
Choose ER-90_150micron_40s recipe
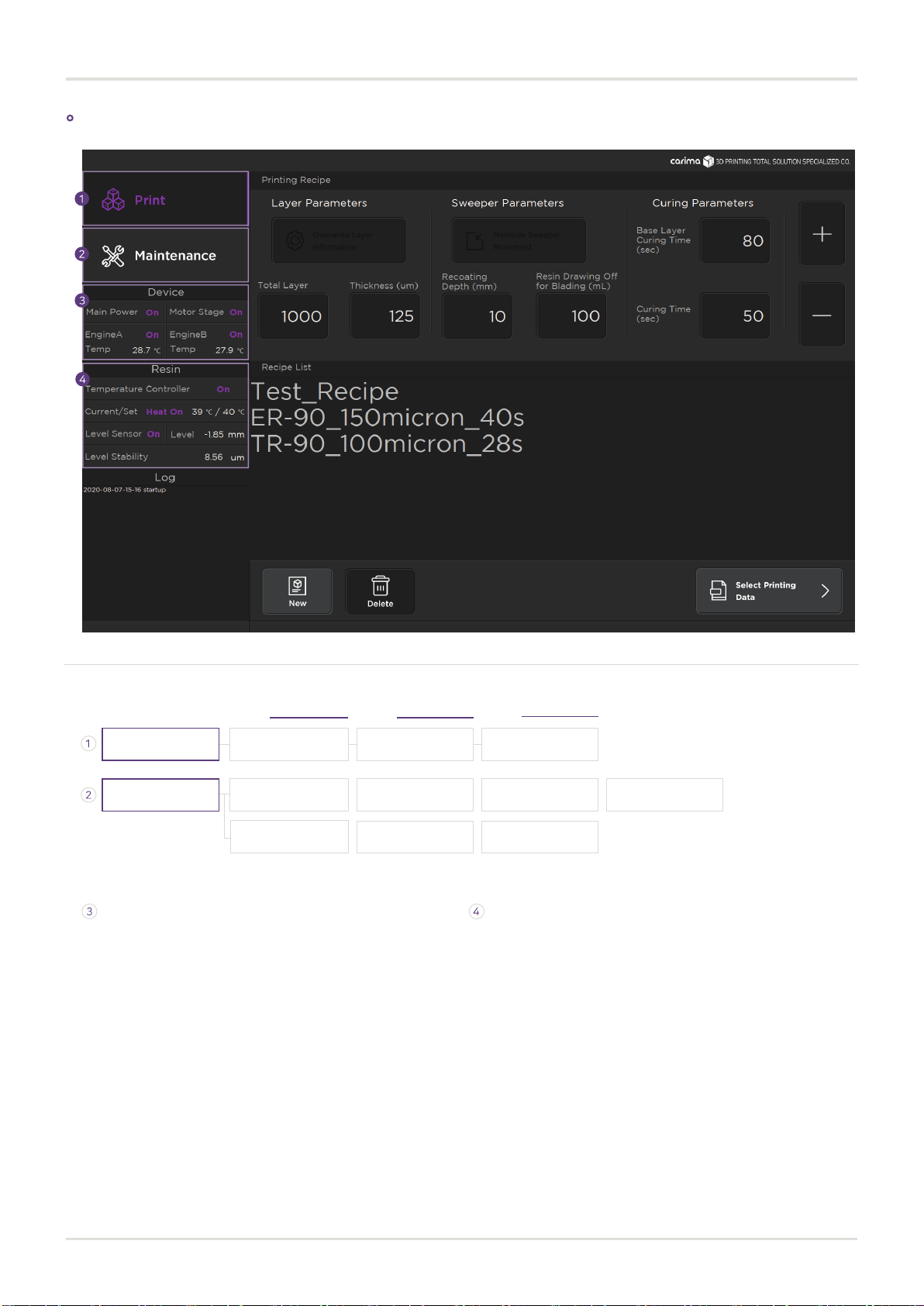point(388,418)
